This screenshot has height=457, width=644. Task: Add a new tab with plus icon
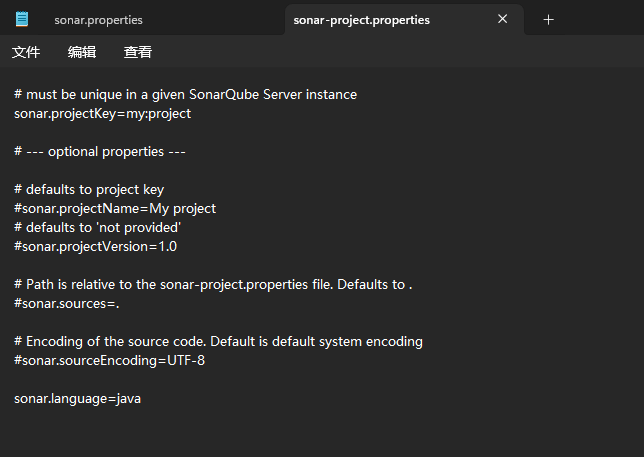548,20
